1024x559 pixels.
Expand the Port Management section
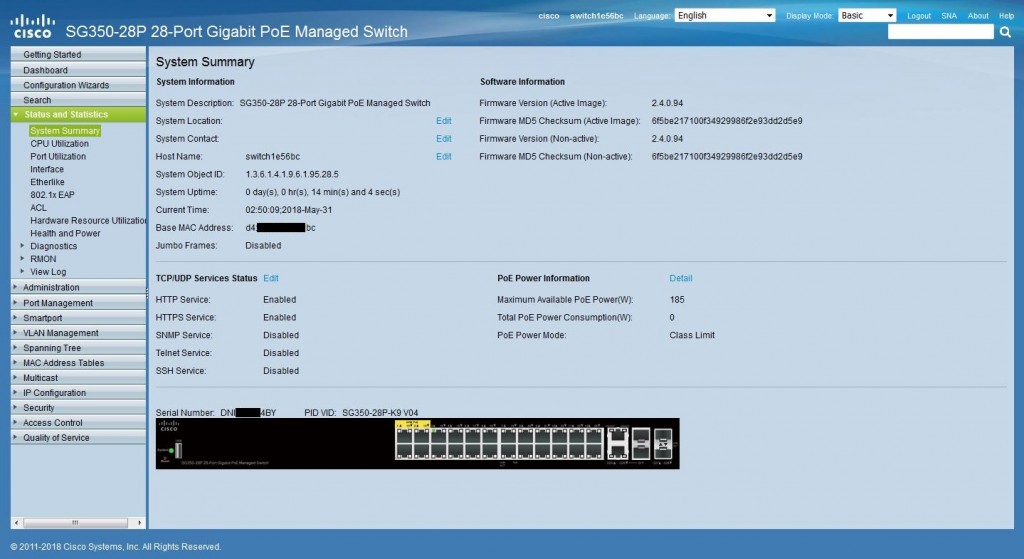(x=78, y=303)
